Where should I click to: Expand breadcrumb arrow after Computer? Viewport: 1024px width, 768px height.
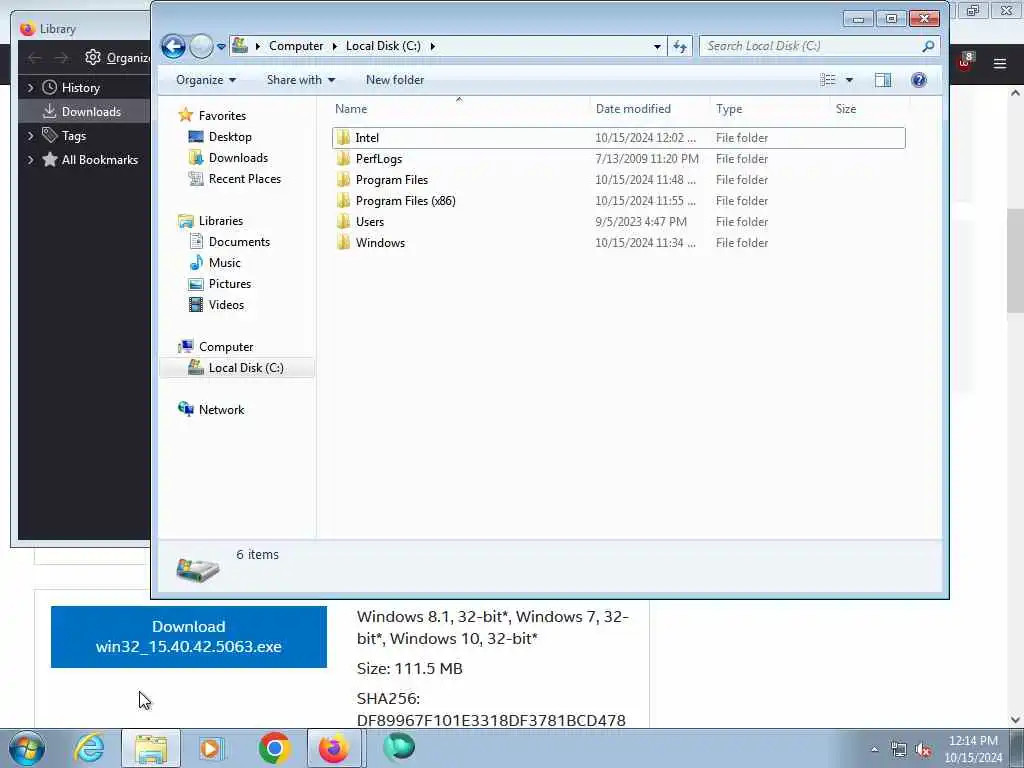click(x=334, y=46)
